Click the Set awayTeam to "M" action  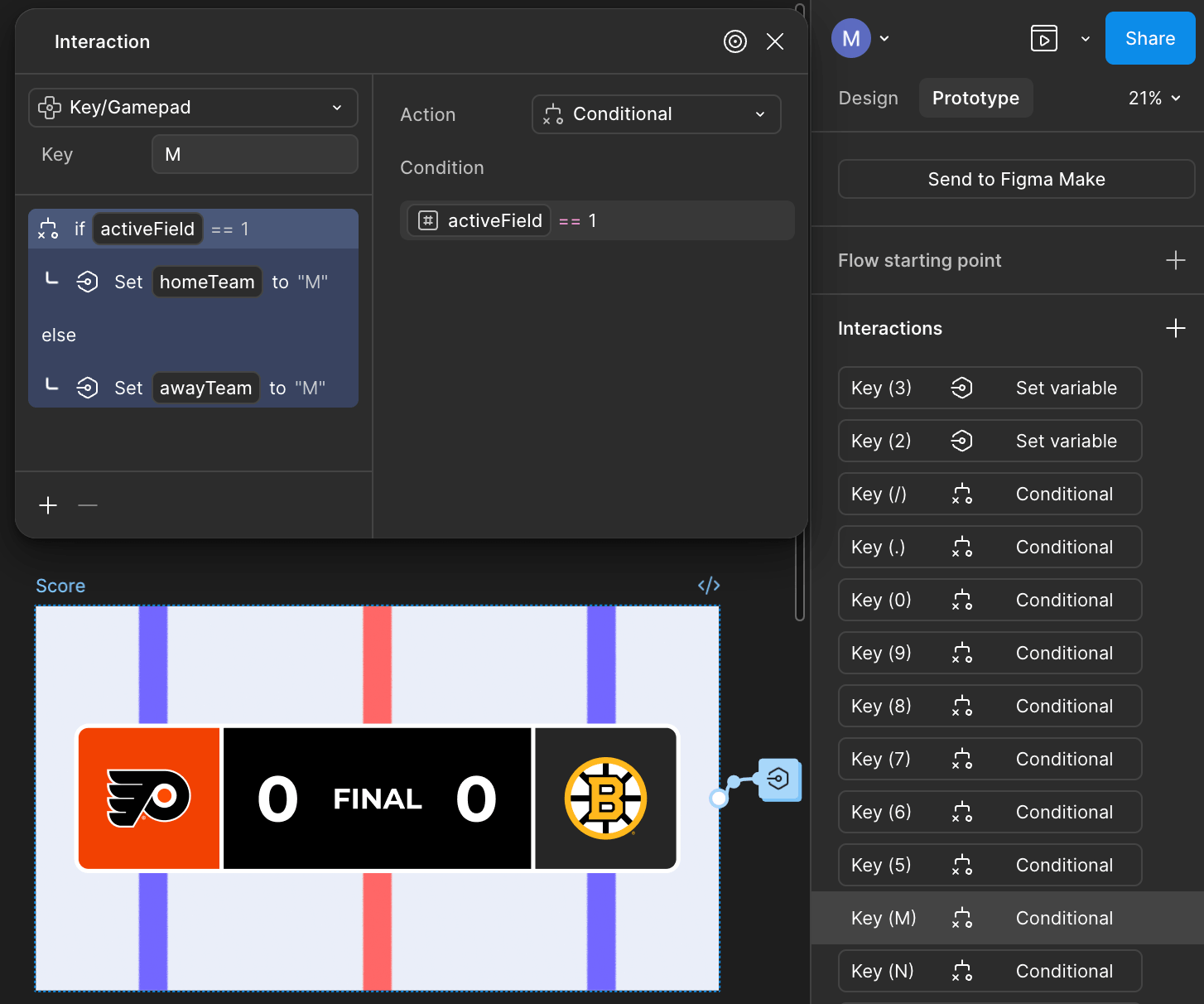[193, 388]
